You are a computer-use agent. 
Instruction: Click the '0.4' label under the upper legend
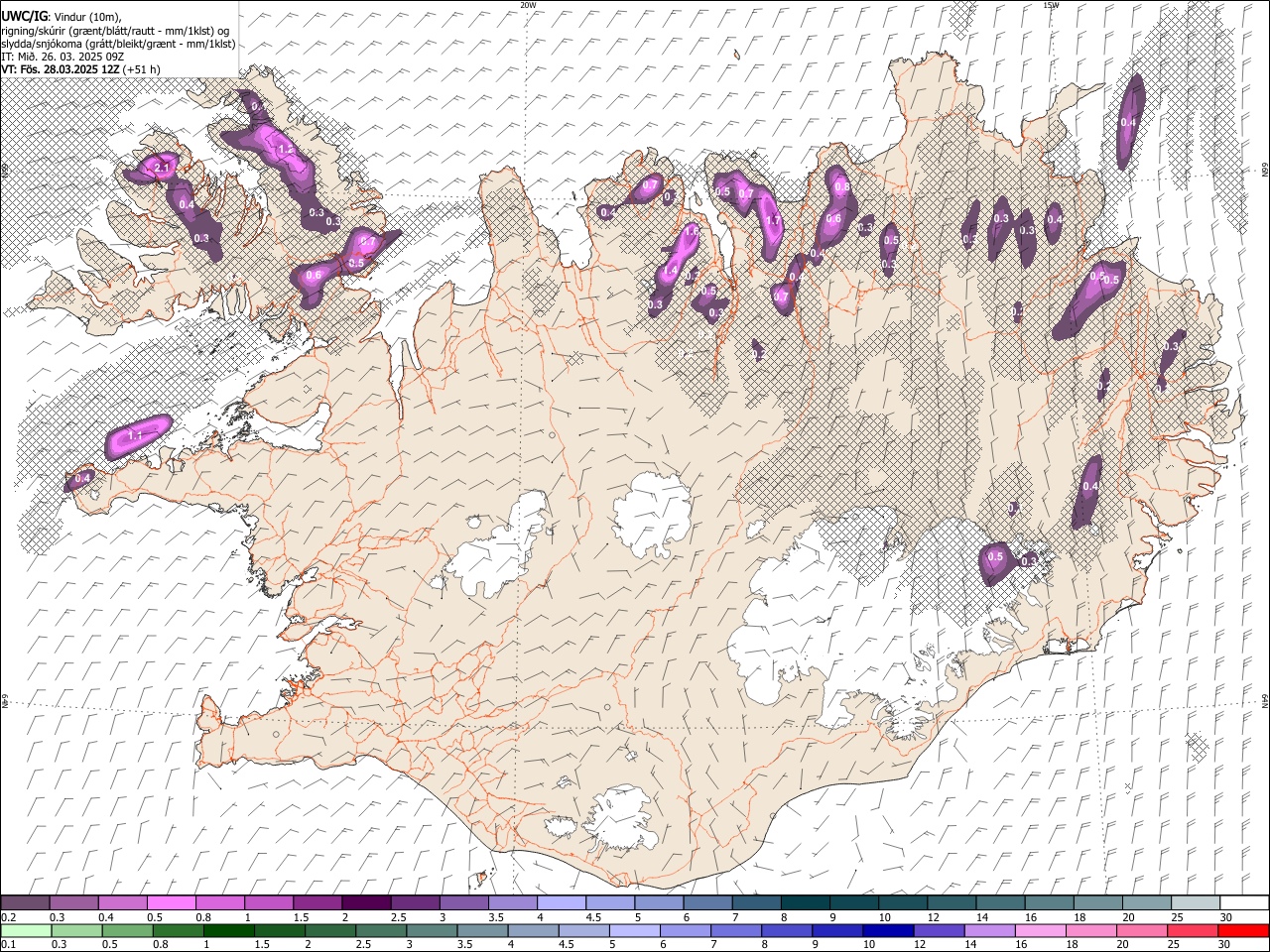pos(106,917)
